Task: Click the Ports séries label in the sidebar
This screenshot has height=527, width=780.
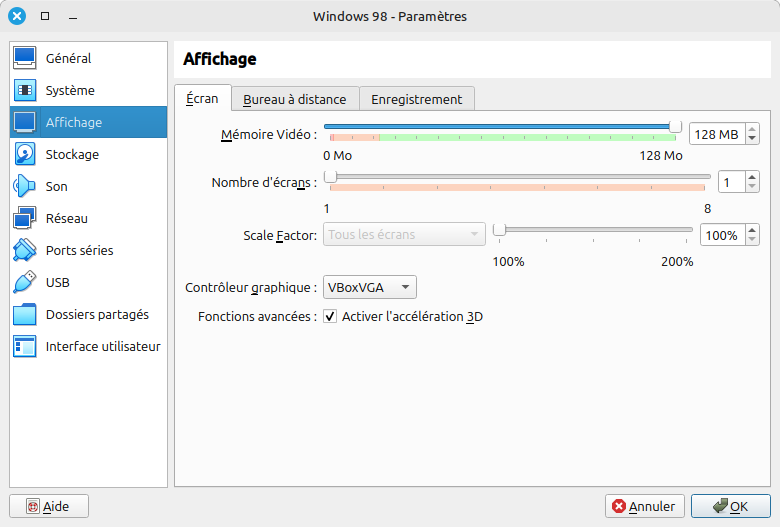Action: [80, 250]
